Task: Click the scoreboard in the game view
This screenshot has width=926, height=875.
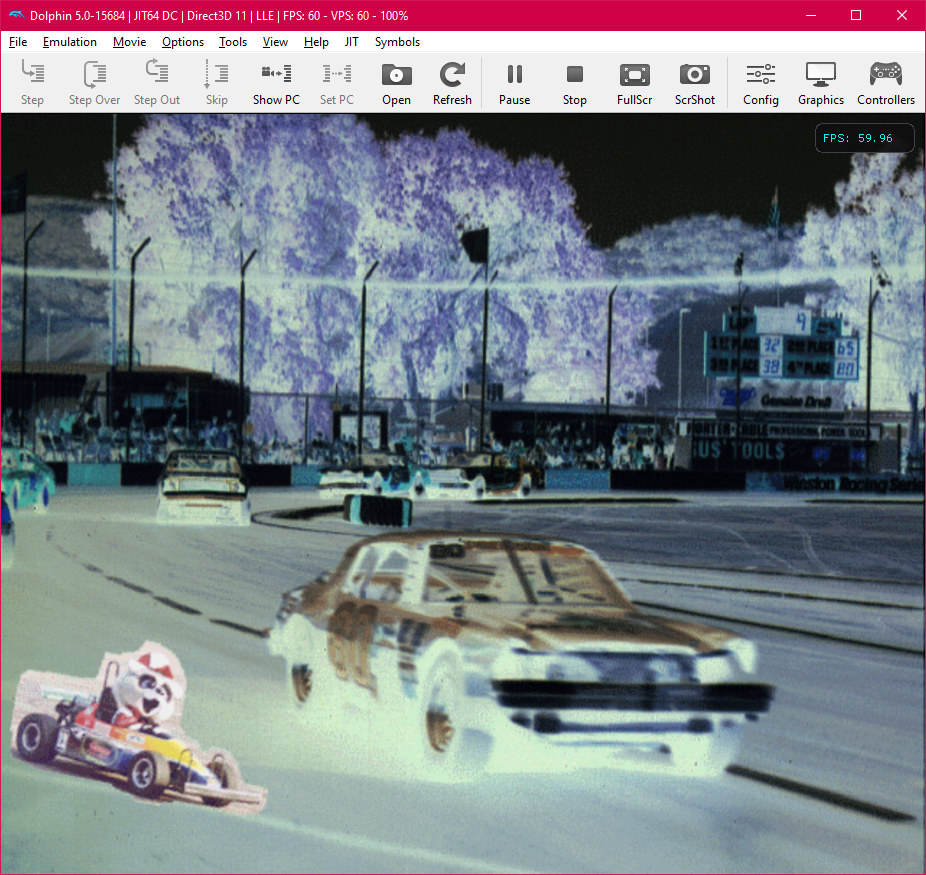Action: click(781, 342)
